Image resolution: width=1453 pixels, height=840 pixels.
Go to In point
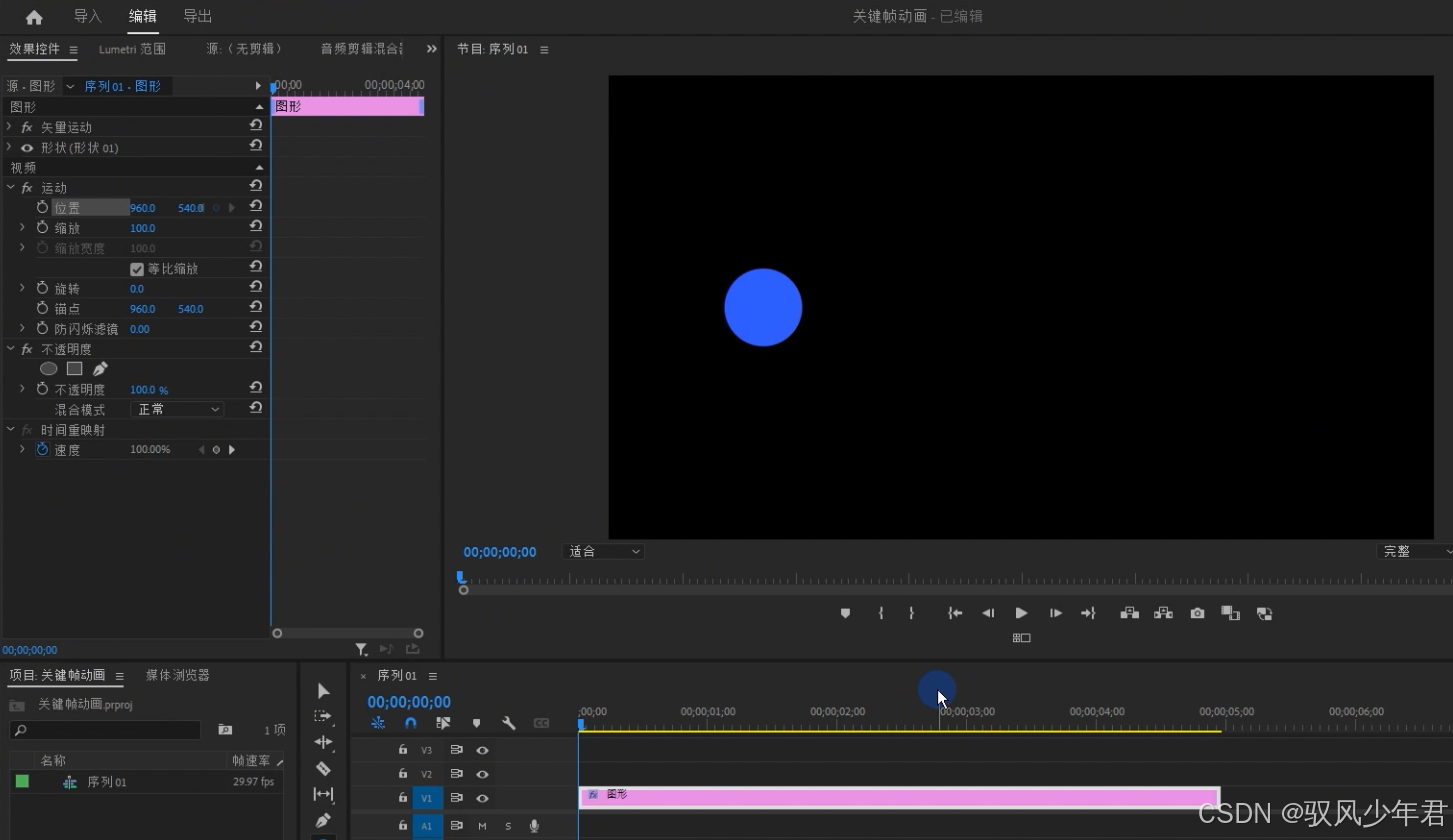[x=955, y=613]
